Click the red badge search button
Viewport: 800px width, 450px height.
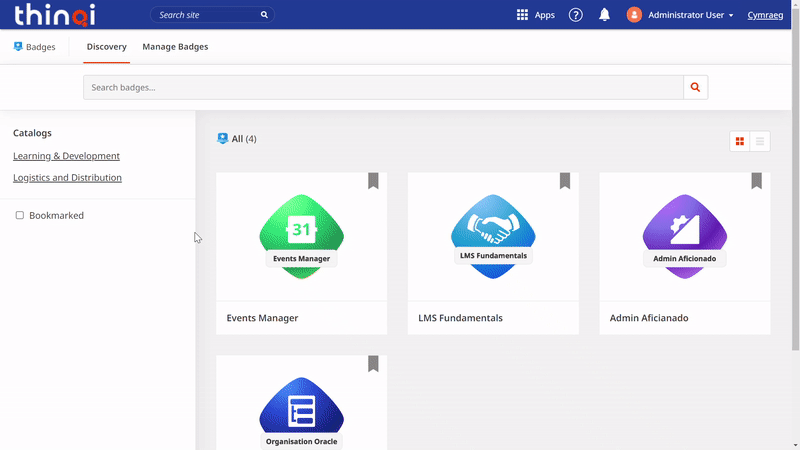[x=695, y=87]
